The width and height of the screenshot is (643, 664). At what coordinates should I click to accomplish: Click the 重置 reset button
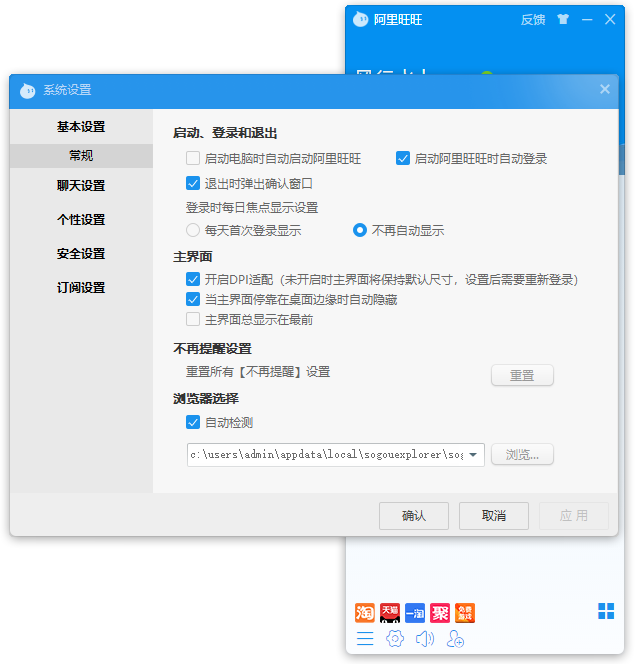click(522, 376)
